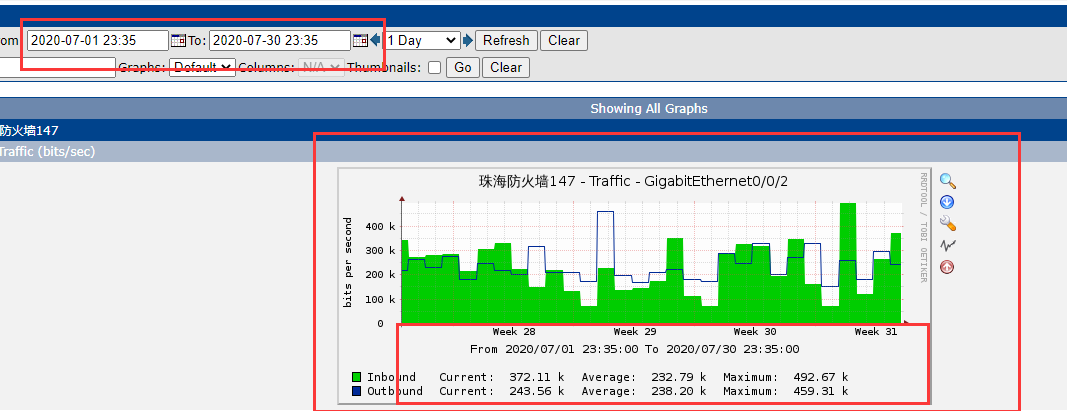The image size is (1067, 411).
Task: Click the Week 29 axis label
Action: (635, 332)
